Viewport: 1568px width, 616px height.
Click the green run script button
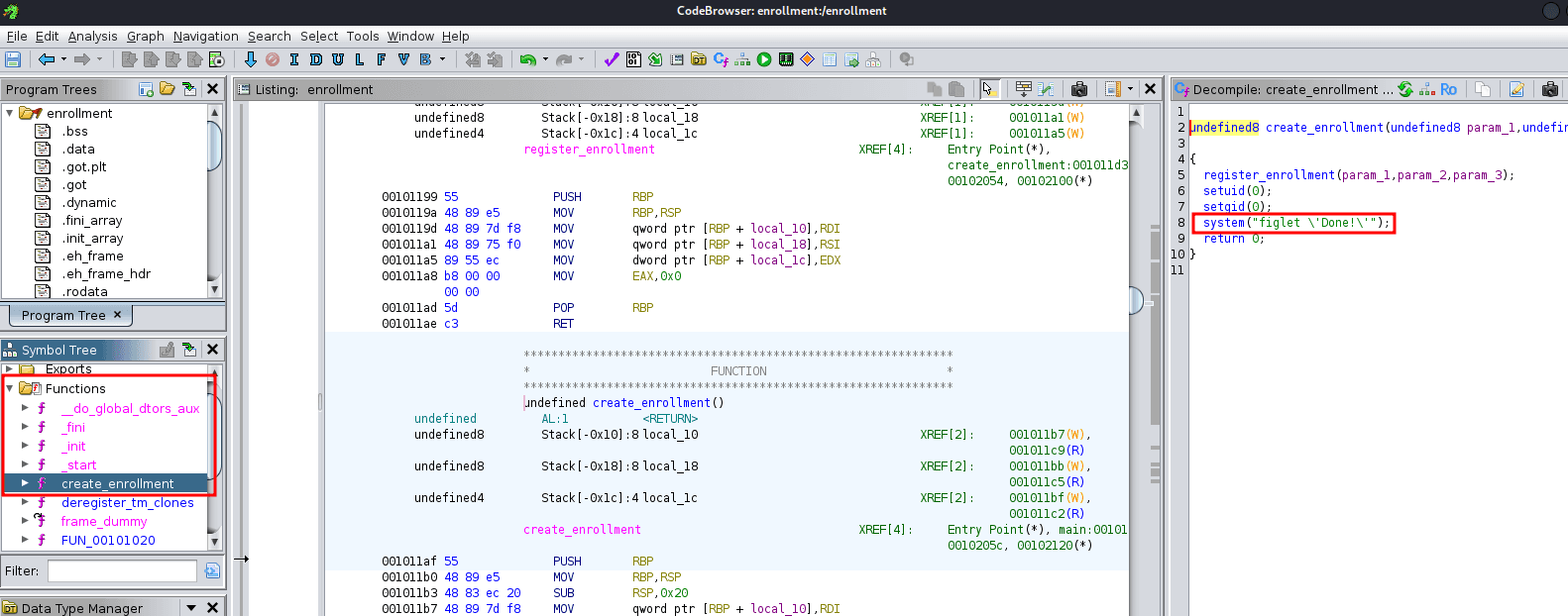pos(764,59)
